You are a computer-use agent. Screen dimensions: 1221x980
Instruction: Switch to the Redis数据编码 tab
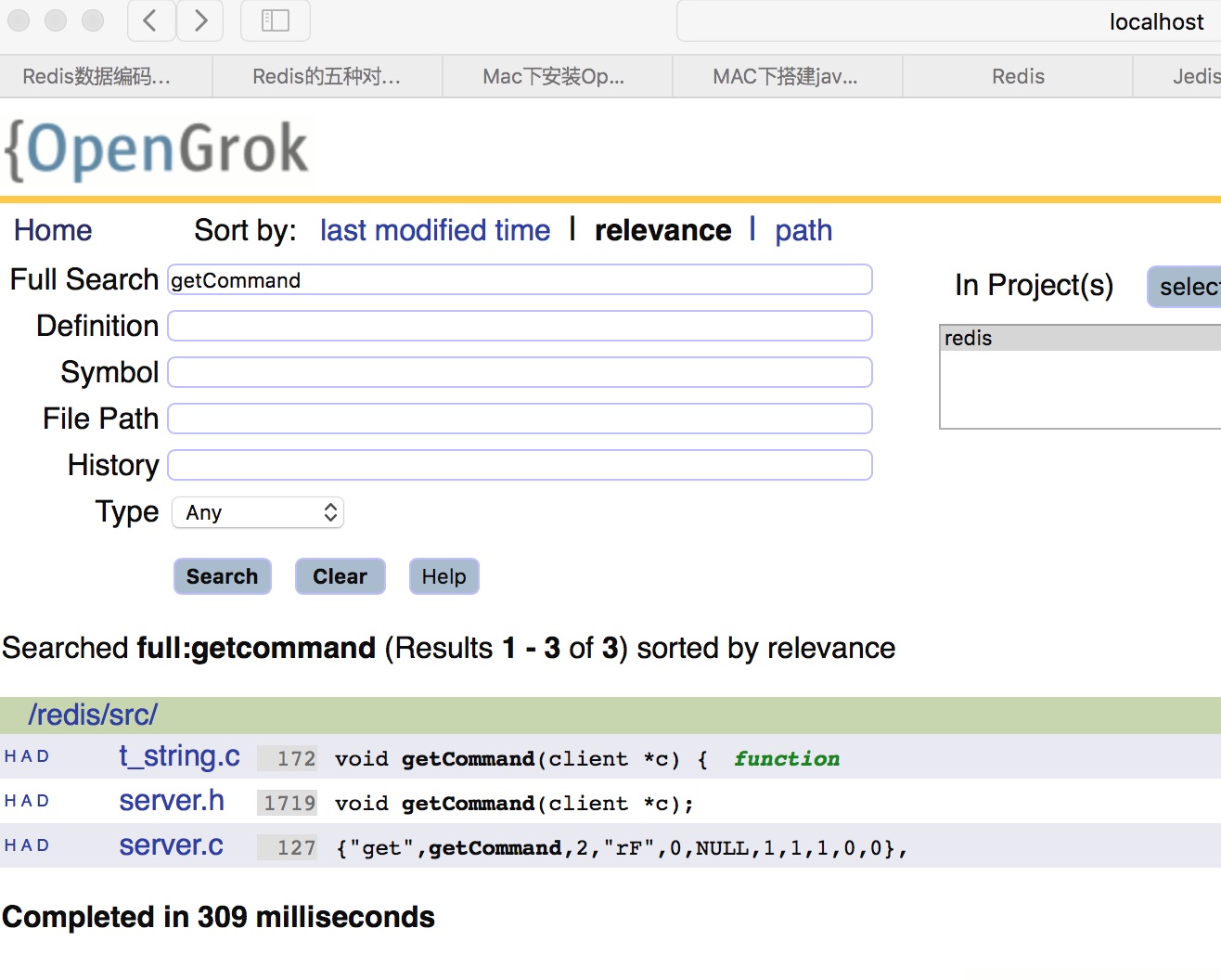[x=107, y=76]
